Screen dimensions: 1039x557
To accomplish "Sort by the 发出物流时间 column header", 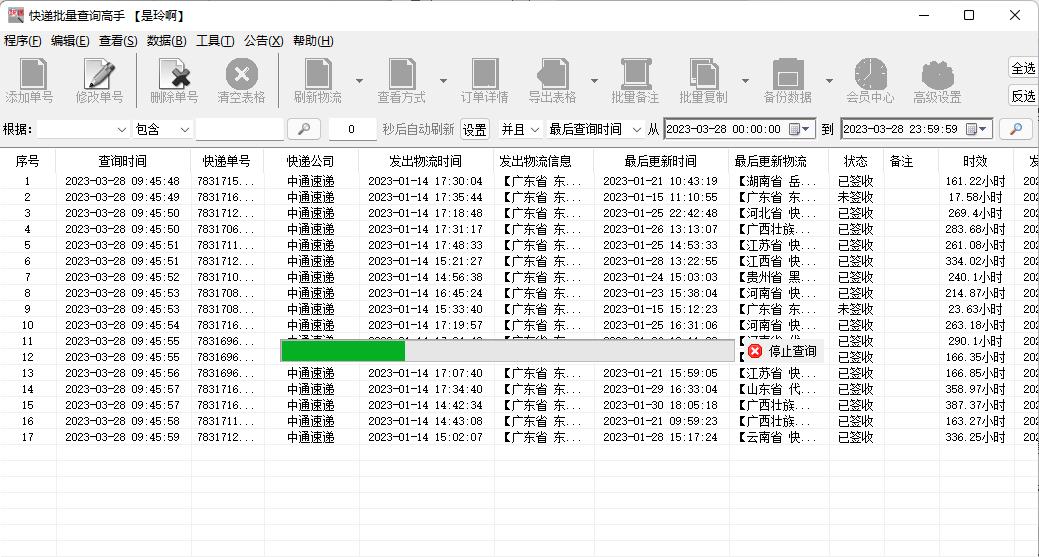I will pos(425,161).
